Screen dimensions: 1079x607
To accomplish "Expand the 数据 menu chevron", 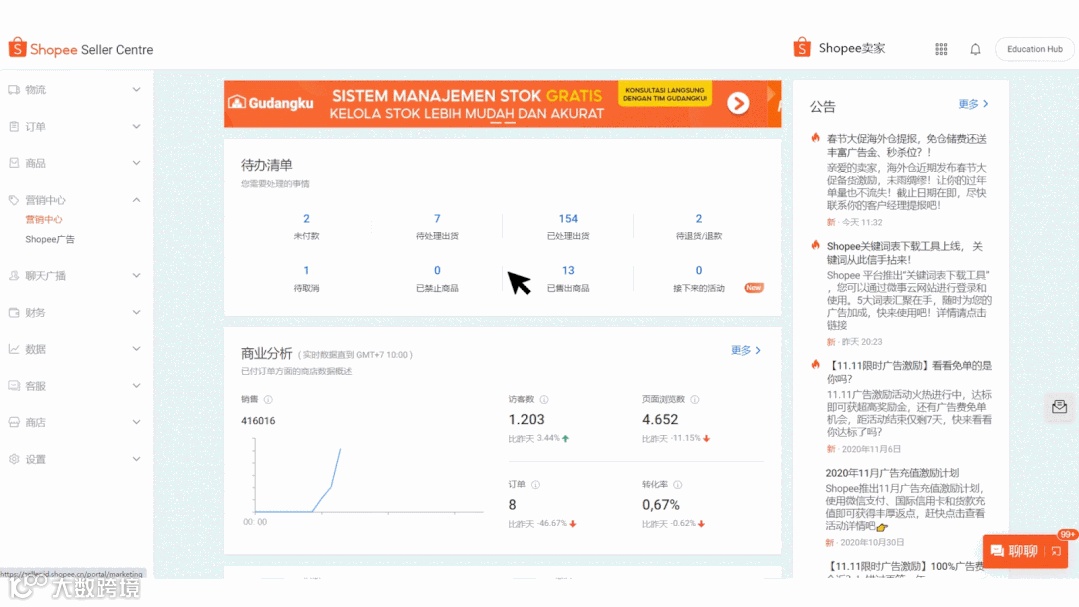I will coord(136,349).
